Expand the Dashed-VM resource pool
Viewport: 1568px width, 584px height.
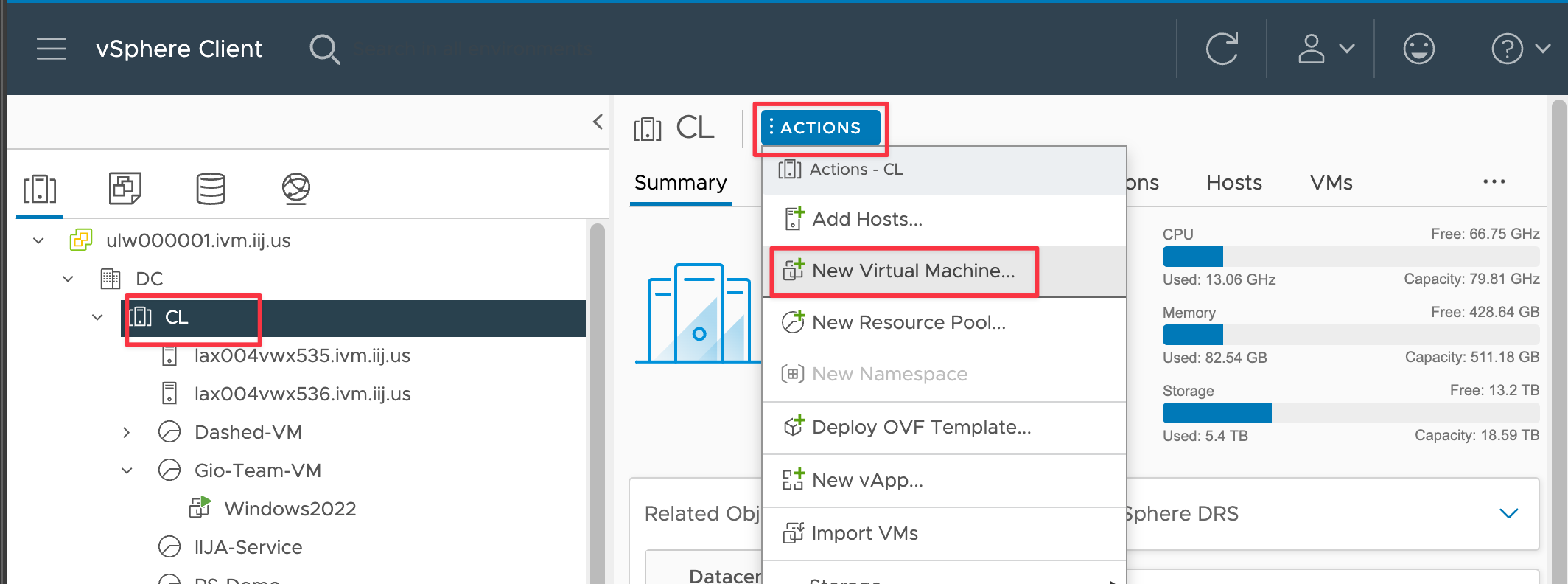127,432
